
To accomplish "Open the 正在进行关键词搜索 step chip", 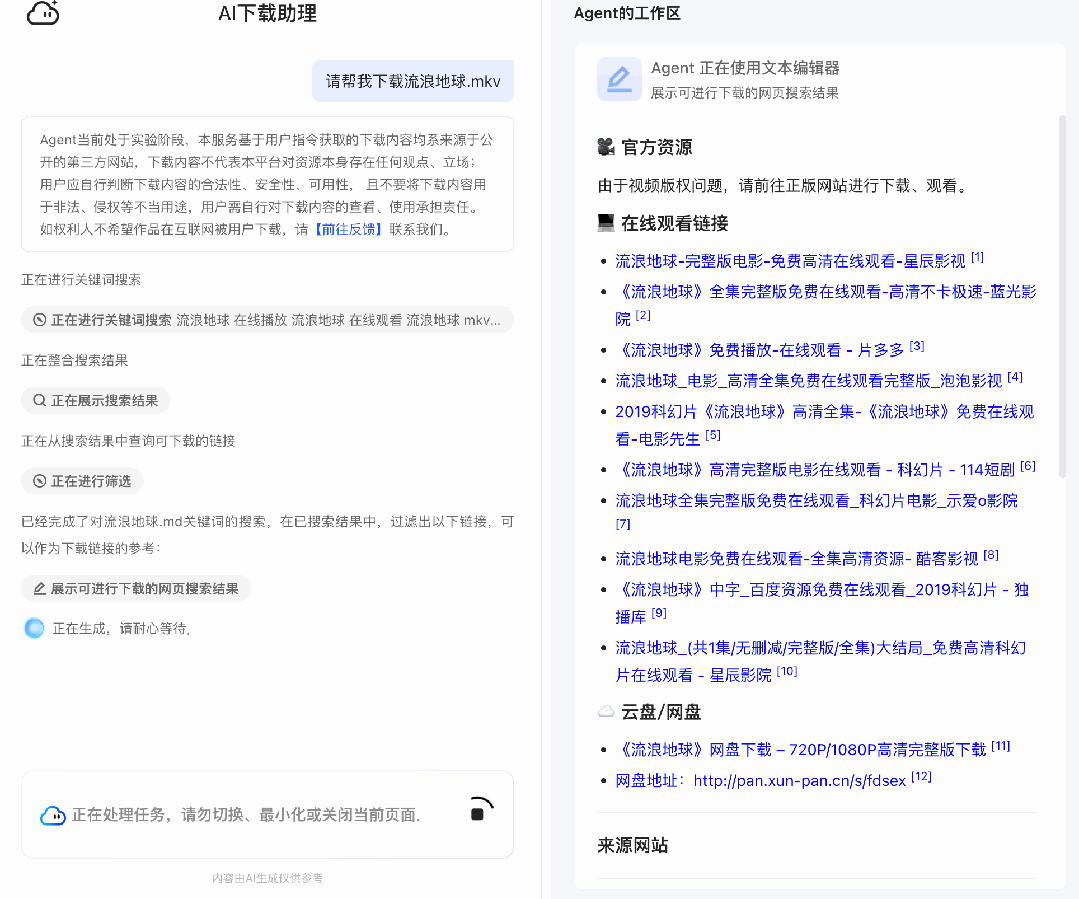I will (267, 320).
